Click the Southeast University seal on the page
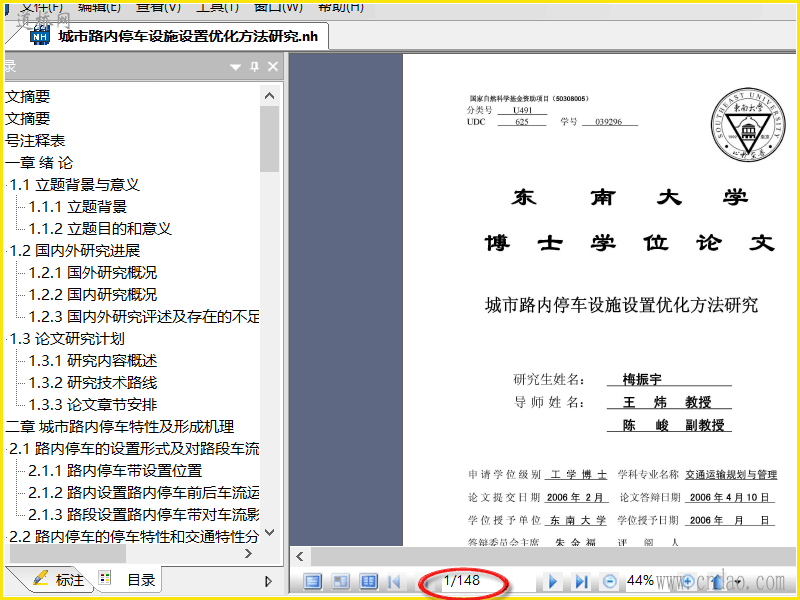This screenshot has width=800, height=600. [747, 124]
